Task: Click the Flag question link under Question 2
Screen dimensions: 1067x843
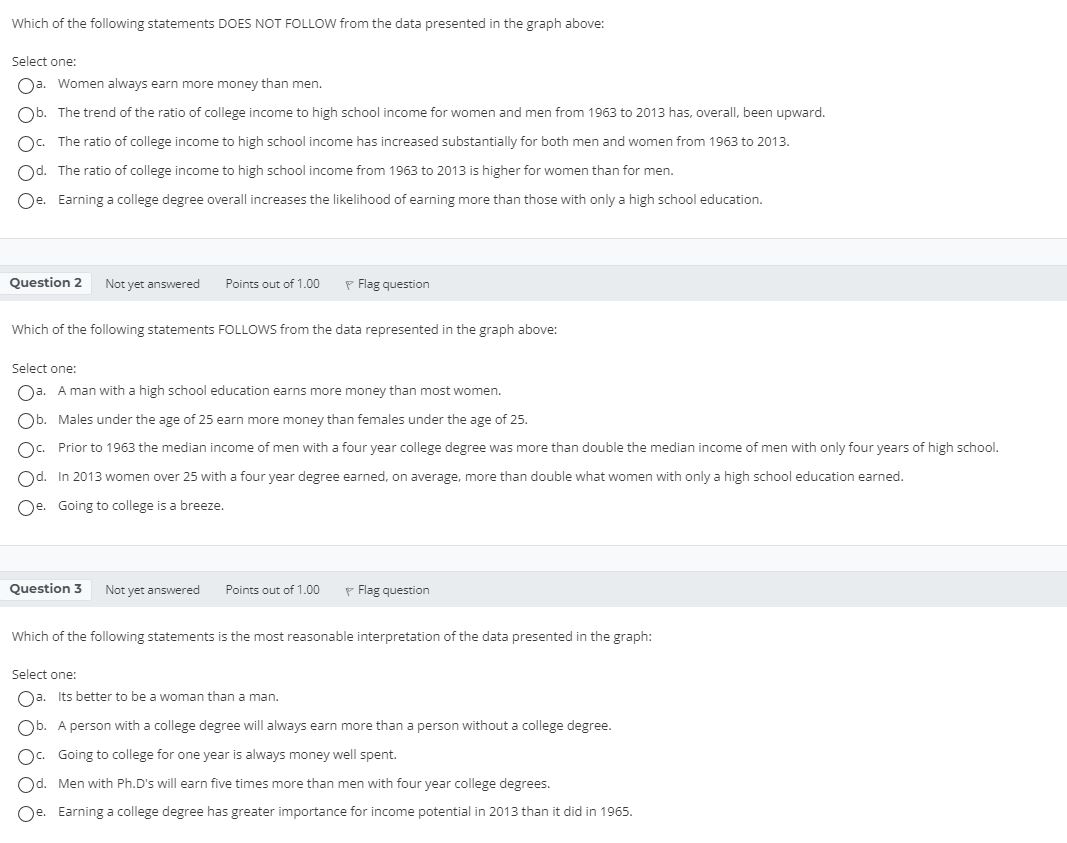Action: pos(393,284)
